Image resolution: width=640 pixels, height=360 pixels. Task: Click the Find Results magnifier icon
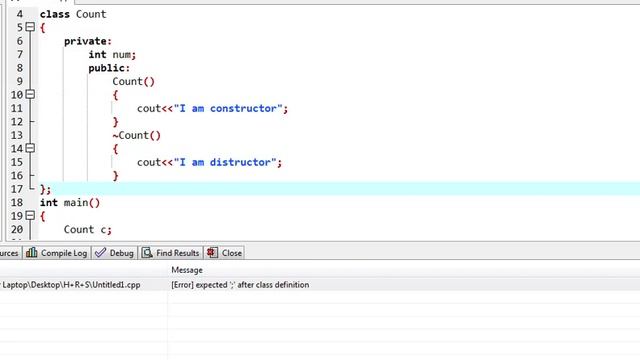(x=147, y=253)
